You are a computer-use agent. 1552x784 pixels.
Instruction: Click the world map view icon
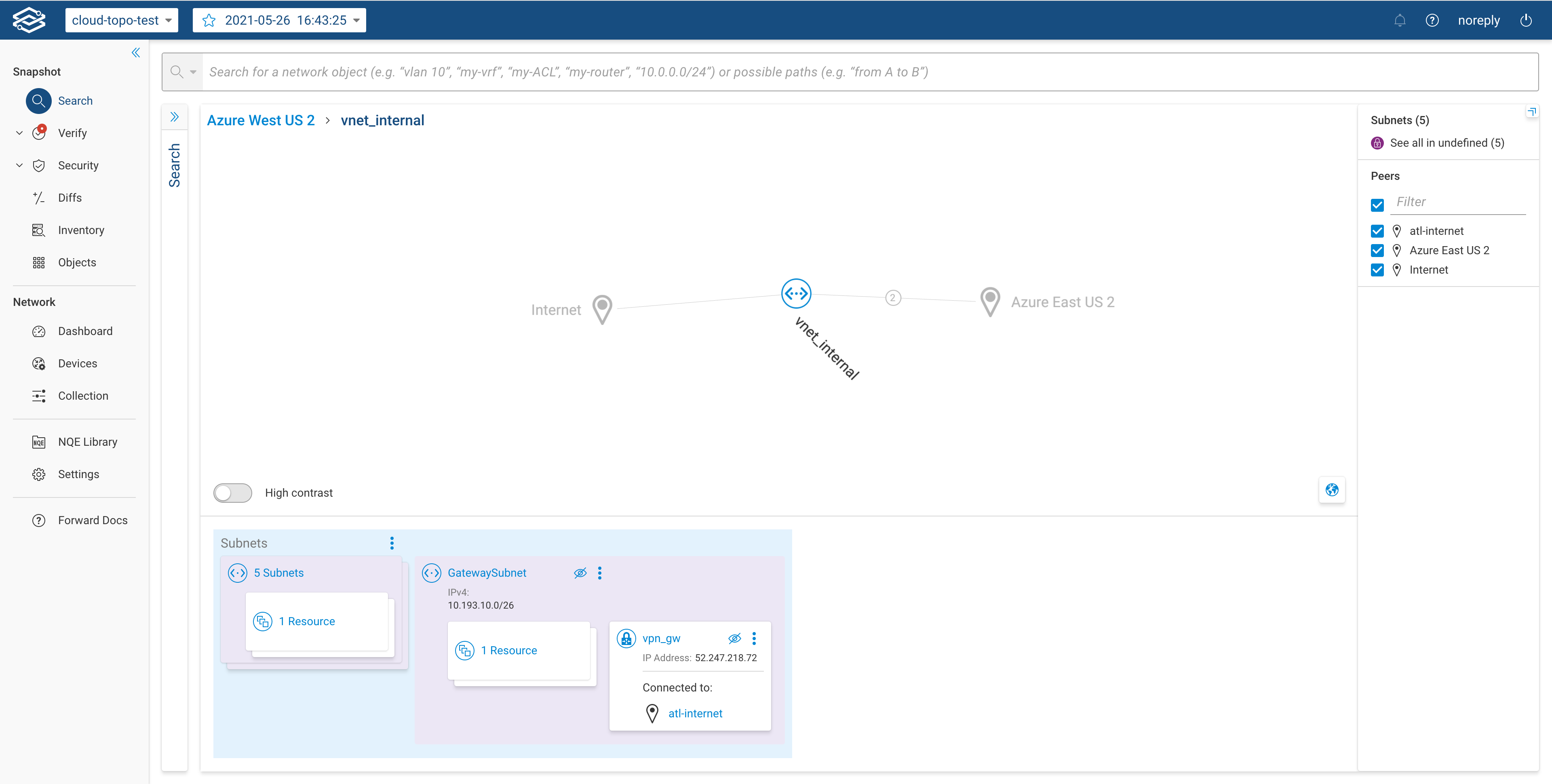[x=1333, y=490]
